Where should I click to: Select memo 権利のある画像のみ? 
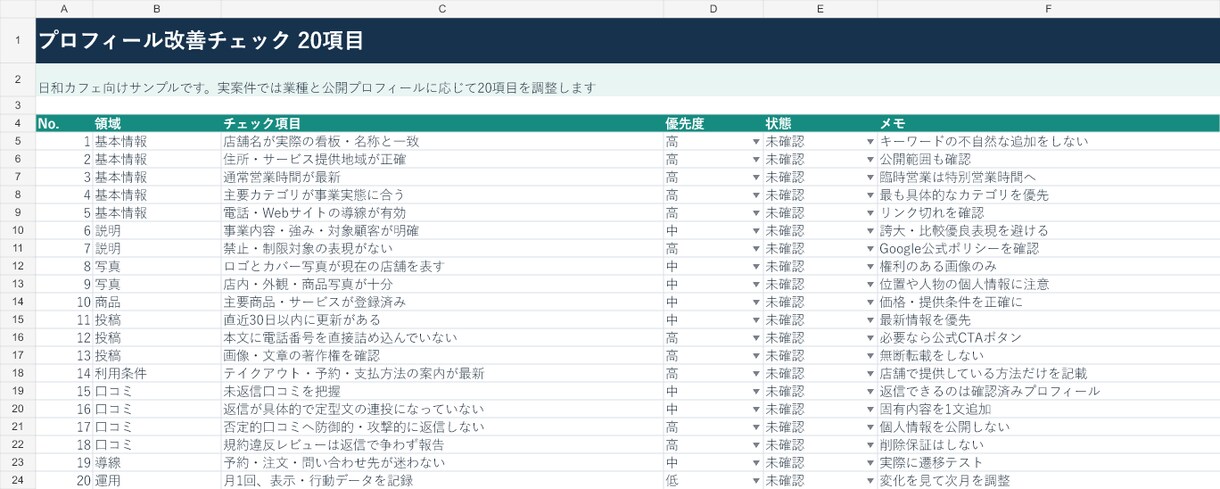tap(1048, 267)
